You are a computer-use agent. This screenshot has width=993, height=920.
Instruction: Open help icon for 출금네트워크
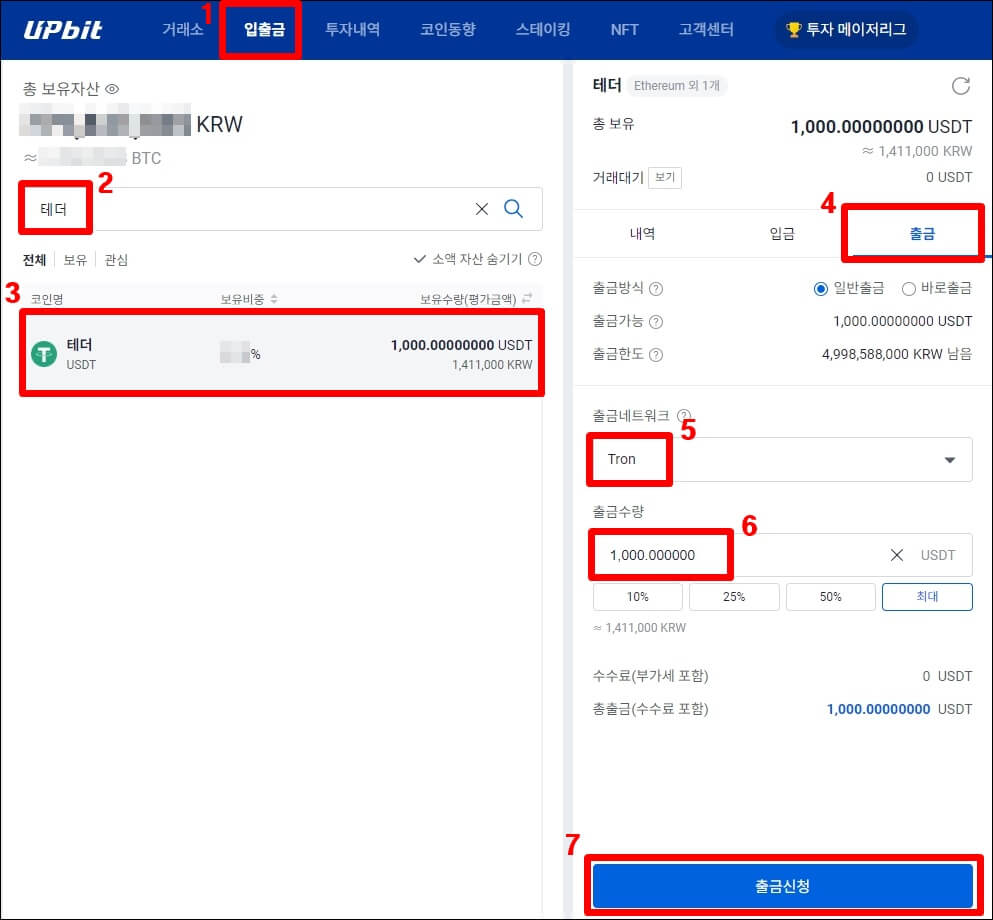click(x=683, y=416)
